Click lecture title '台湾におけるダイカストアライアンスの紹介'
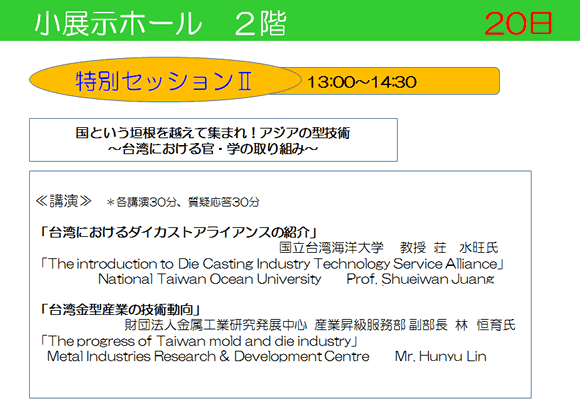This screenshot has height=411, width=580. click(179, 232)
